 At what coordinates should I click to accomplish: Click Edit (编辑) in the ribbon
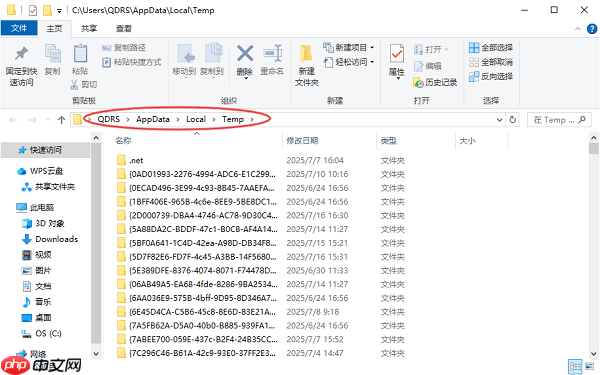(x=428, y=66)
